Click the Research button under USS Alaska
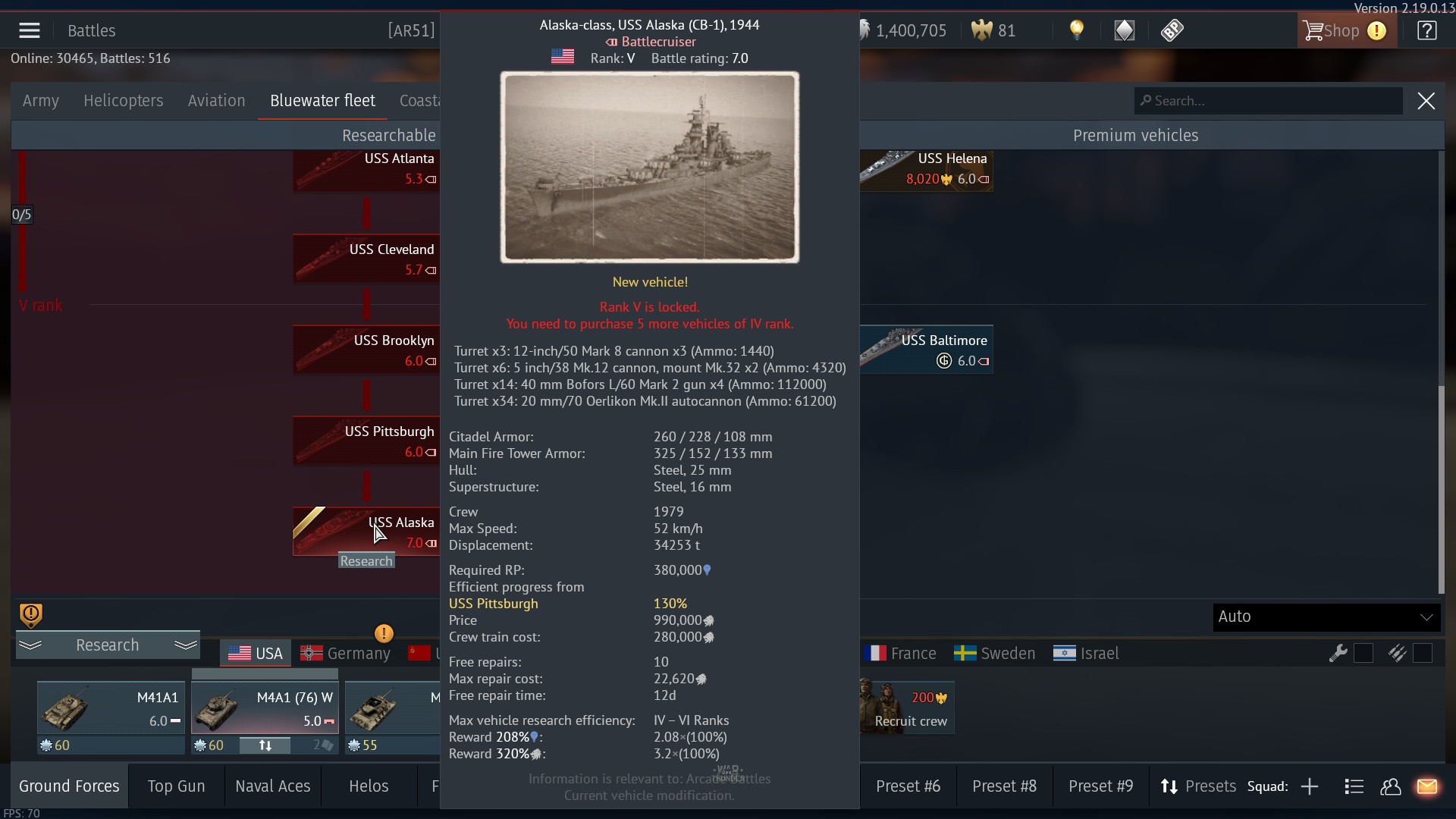 [366, 561]
